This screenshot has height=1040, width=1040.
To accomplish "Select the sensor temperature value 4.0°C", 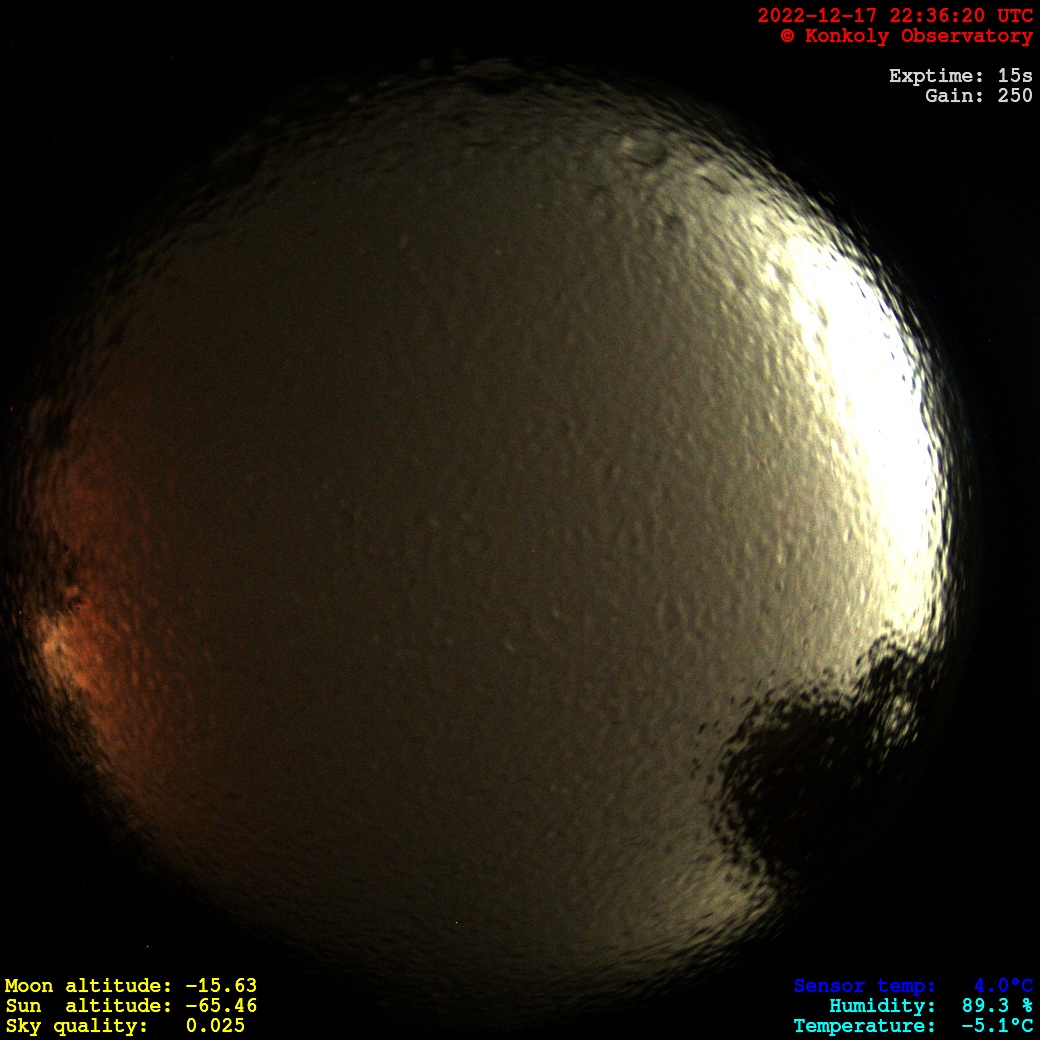I will pos(1003,986).
